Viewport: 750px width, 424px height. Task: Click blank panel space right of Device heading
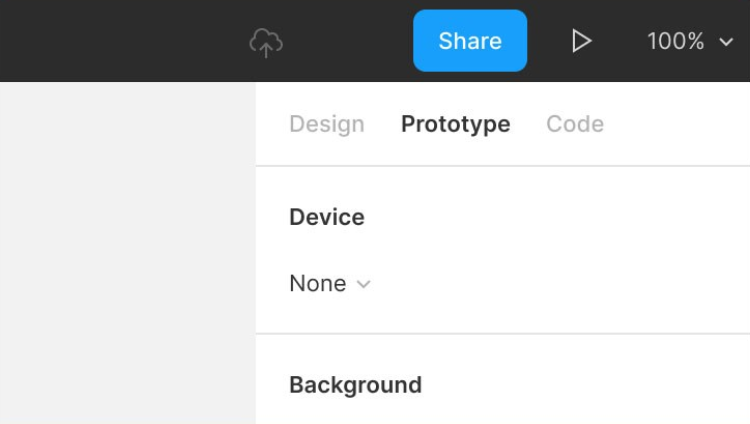[557, 217]
